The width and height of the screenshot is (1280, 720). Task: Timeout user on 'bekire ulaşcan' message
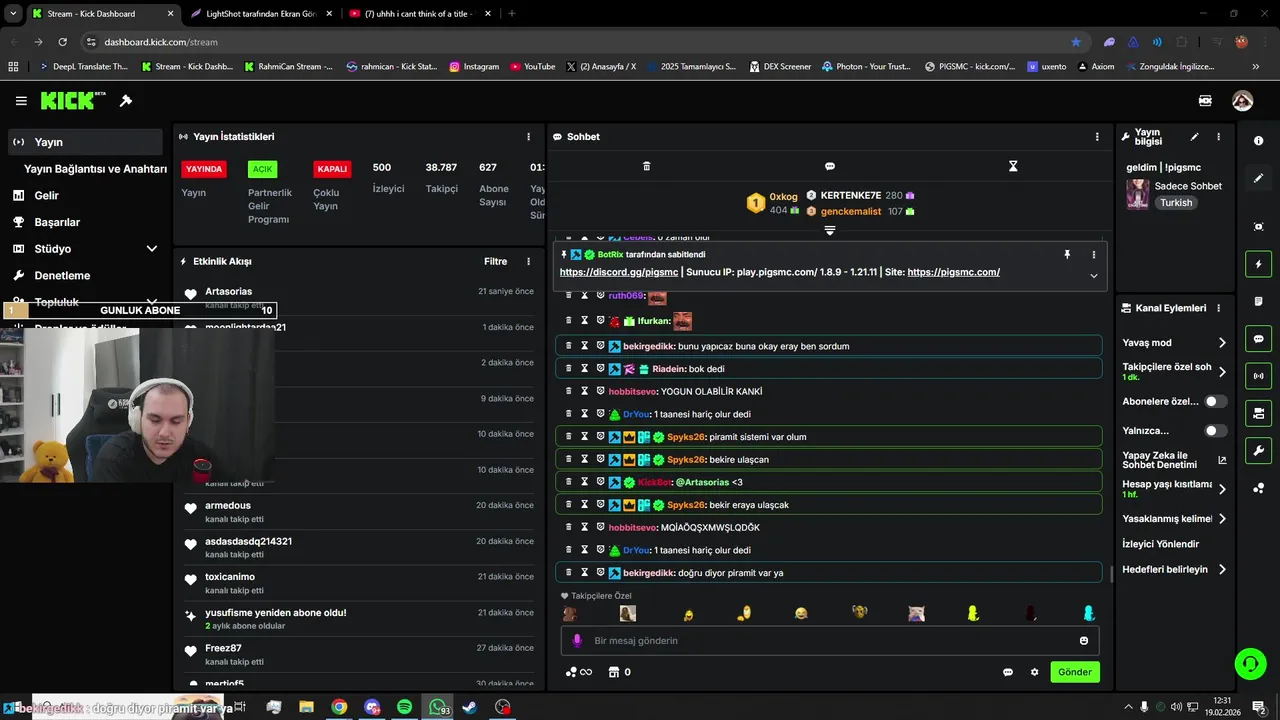[x=585, y=459]
